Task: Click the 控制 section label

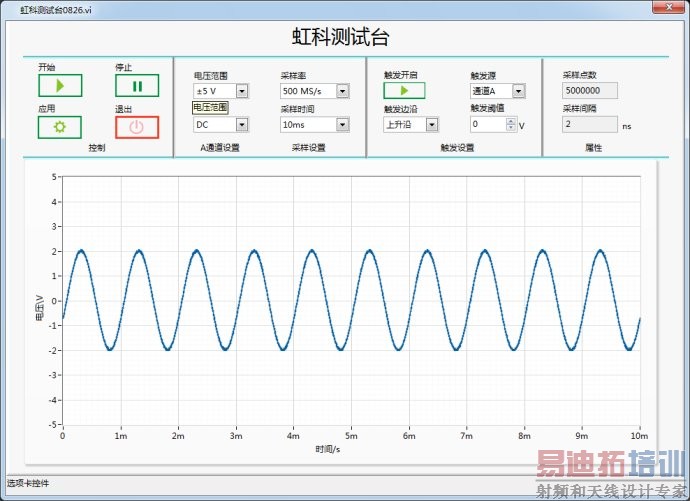Action: pyautogui.click(x=97, y=148)
